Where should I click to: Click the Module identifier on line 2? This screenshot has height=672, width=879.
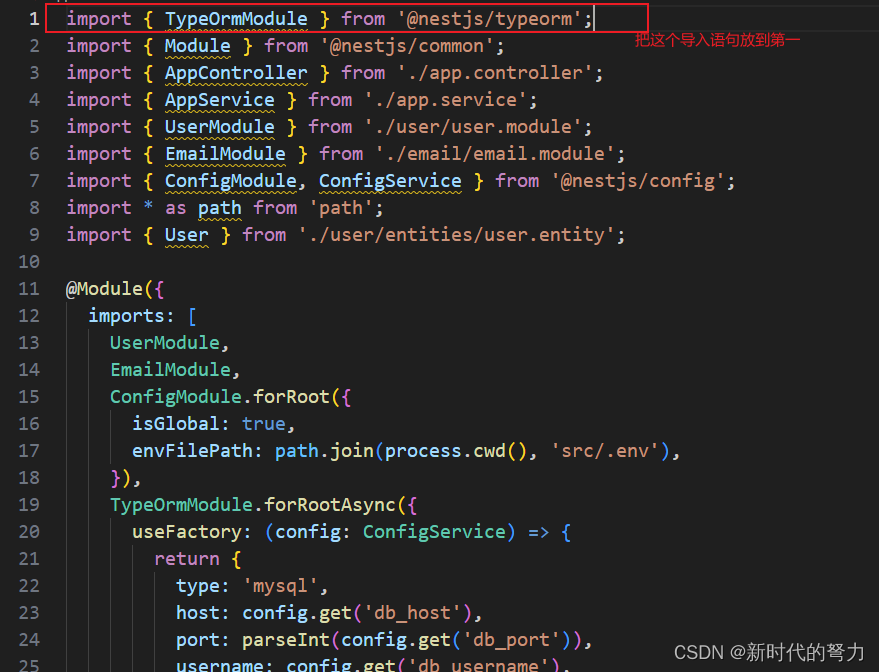point(197,46)
